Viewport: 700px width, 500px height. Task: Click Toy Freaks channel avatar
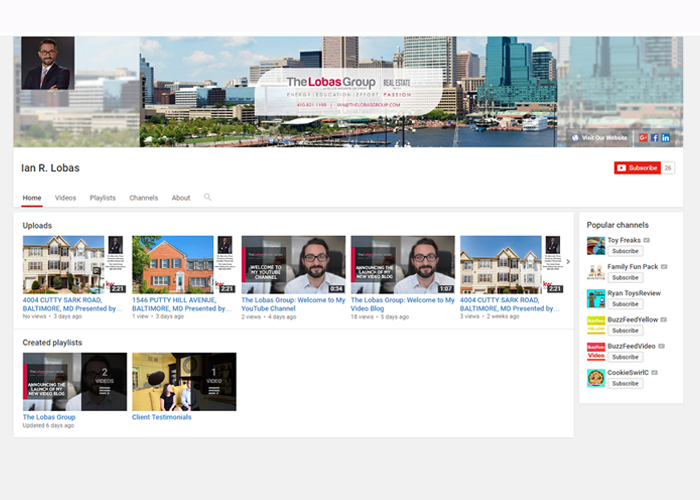pyautogui.click(x=596, y=246)
